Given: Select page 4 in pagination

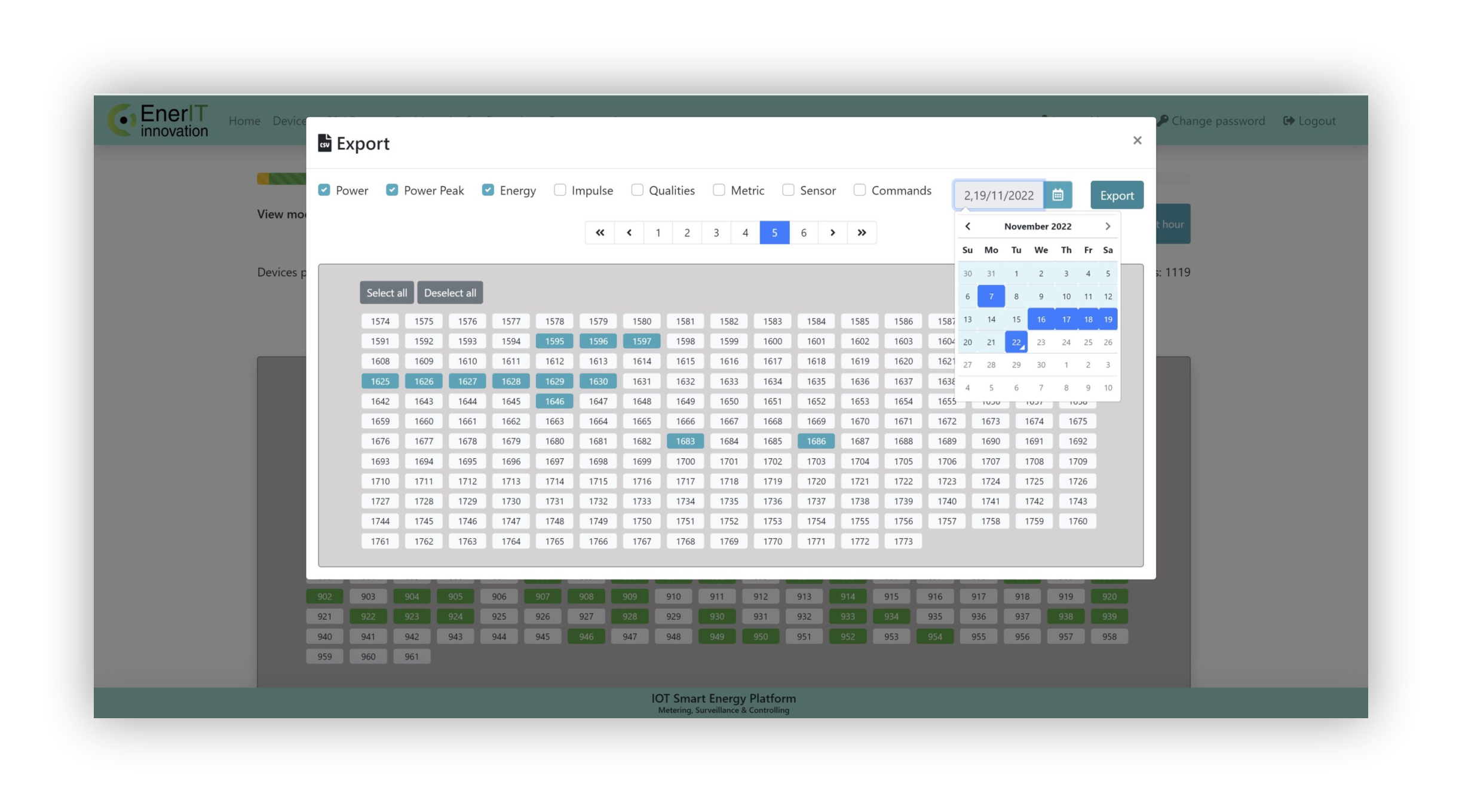Looking at the screenshot, I should coord(745,232).
